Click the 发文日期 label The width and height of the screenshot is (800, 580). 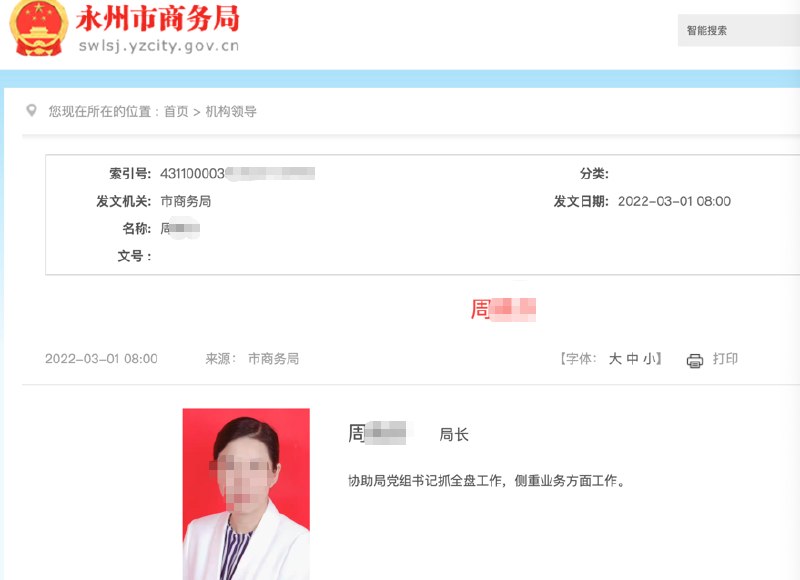pos(582,201)
